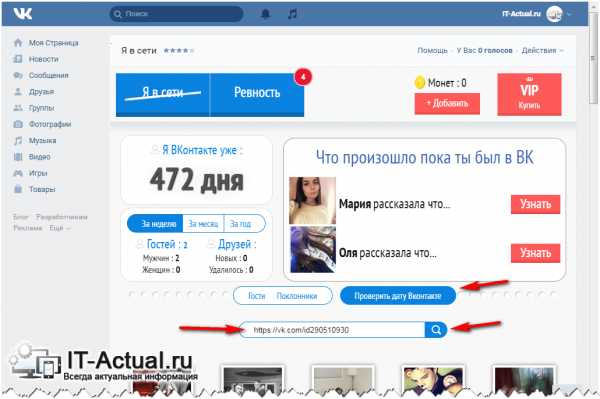Open the notifications bell icon

coord(266,14)
